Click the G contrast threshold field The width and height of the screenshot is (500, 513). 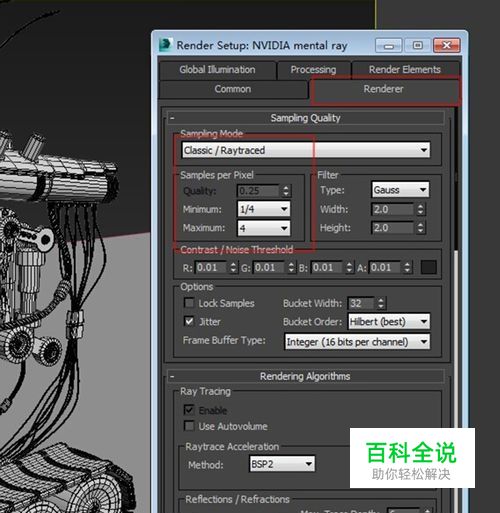269,267
